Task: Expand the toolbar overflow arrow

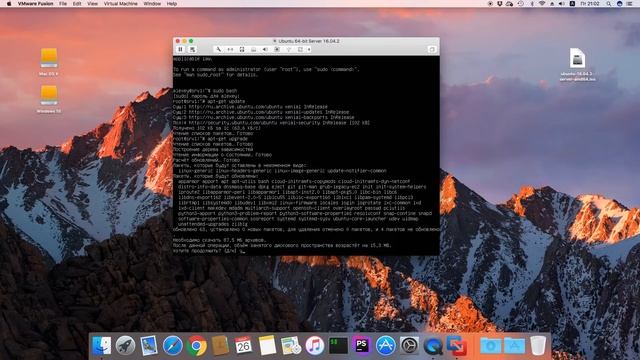Action: pos(309,49)
